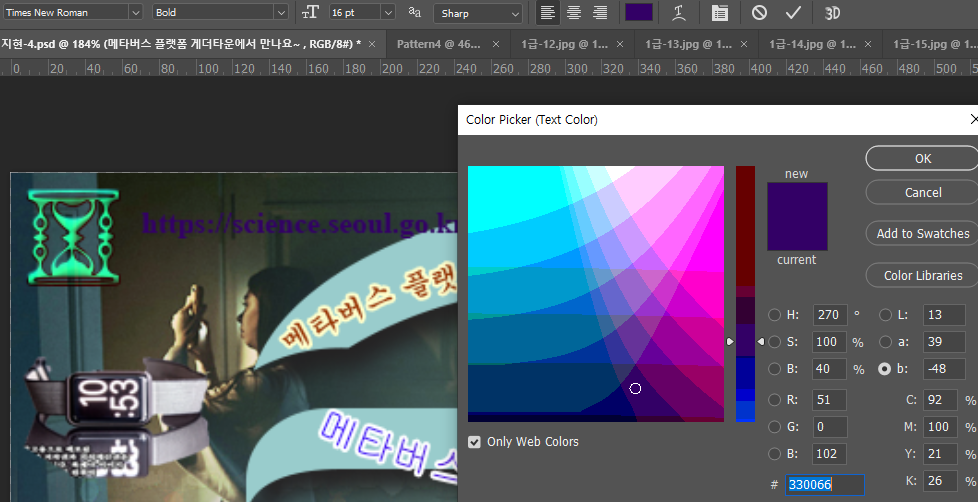Open the warp text icon

679,12
